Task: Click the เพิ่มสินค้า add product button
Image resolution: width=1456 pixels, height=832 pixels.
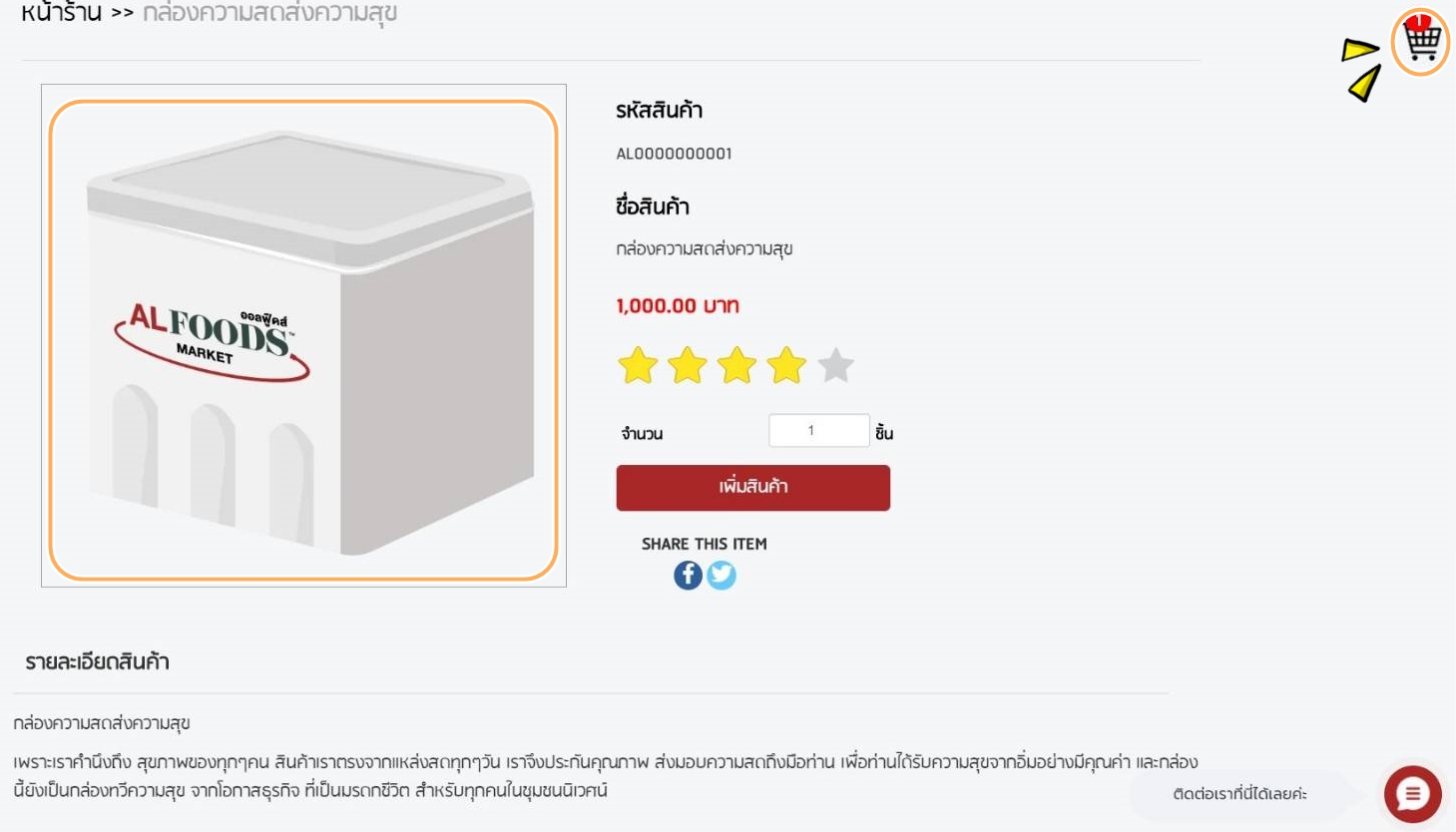Action: (x=753, y=488)
